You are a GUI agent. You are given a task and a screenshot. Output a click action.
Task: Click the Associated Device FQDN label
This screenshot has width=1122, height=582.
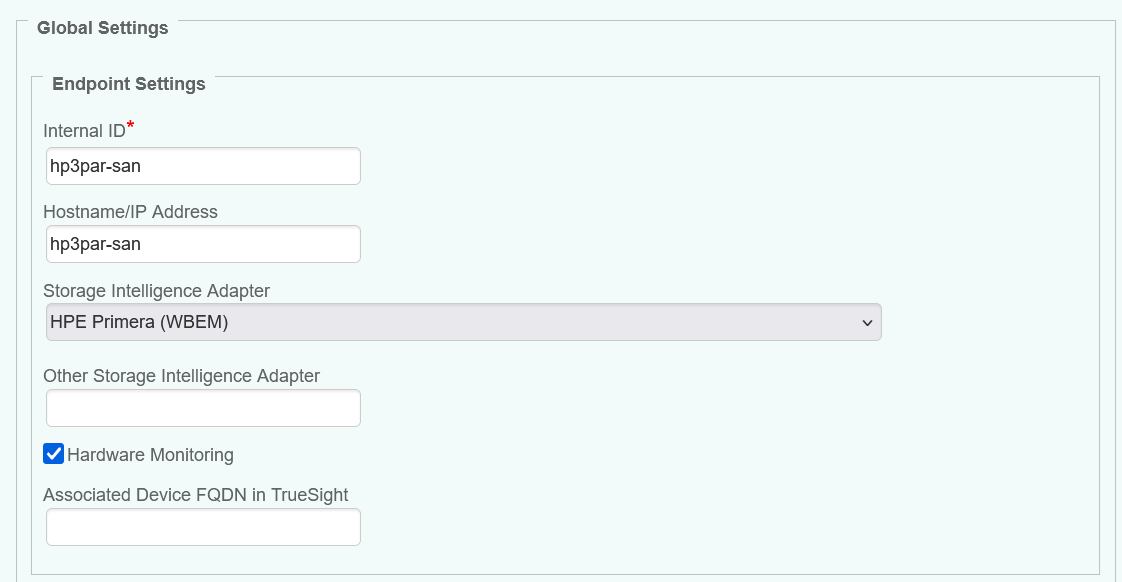coord(195,494)
